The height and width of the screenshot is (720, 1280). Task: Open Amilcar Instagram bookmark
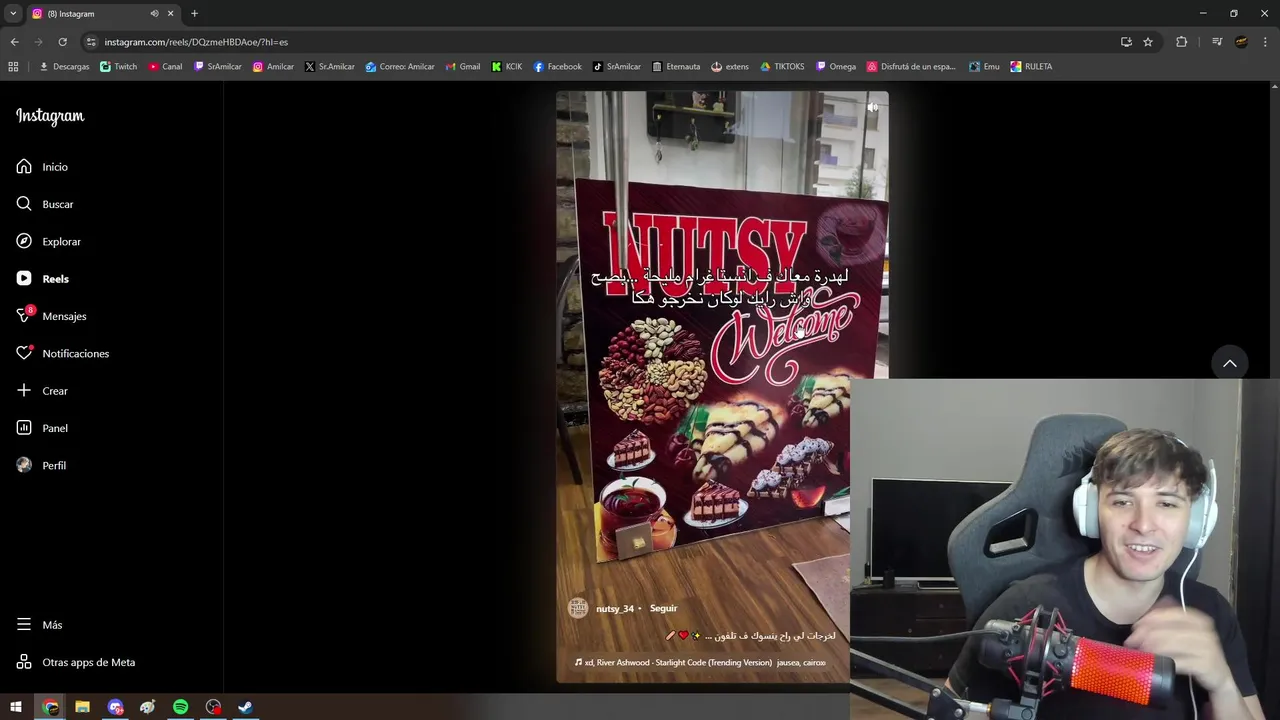[273, 66]
